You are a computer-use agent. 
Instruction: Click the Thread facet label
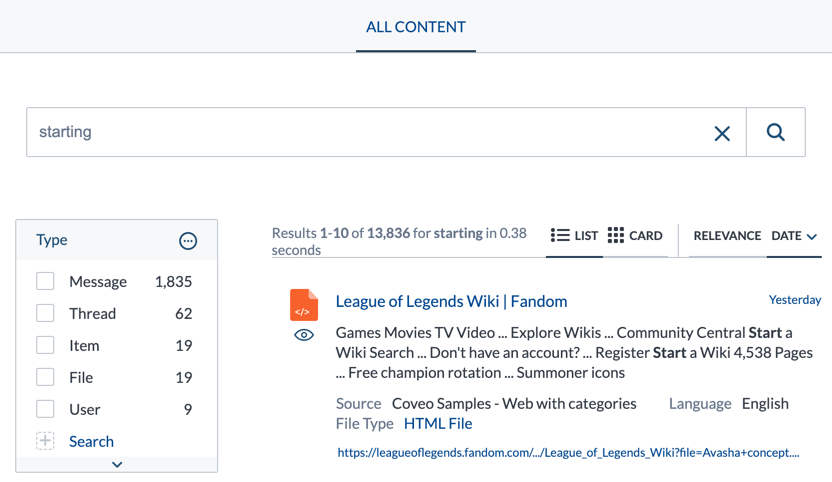tap(92, 313)
